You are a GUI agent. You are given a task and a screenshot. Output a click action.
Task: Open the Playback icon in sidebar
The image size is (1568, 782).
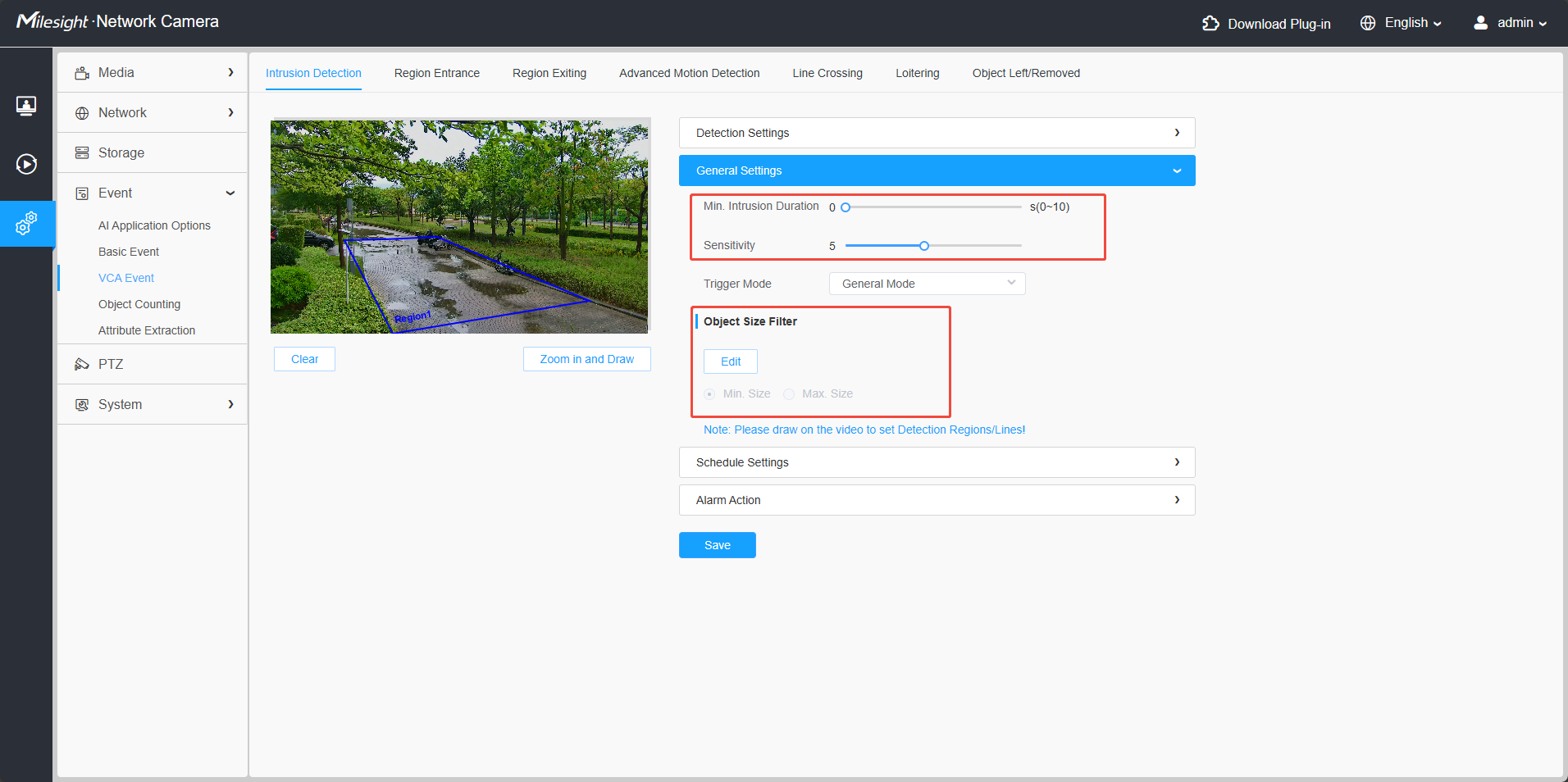click(x=26, y=164)
